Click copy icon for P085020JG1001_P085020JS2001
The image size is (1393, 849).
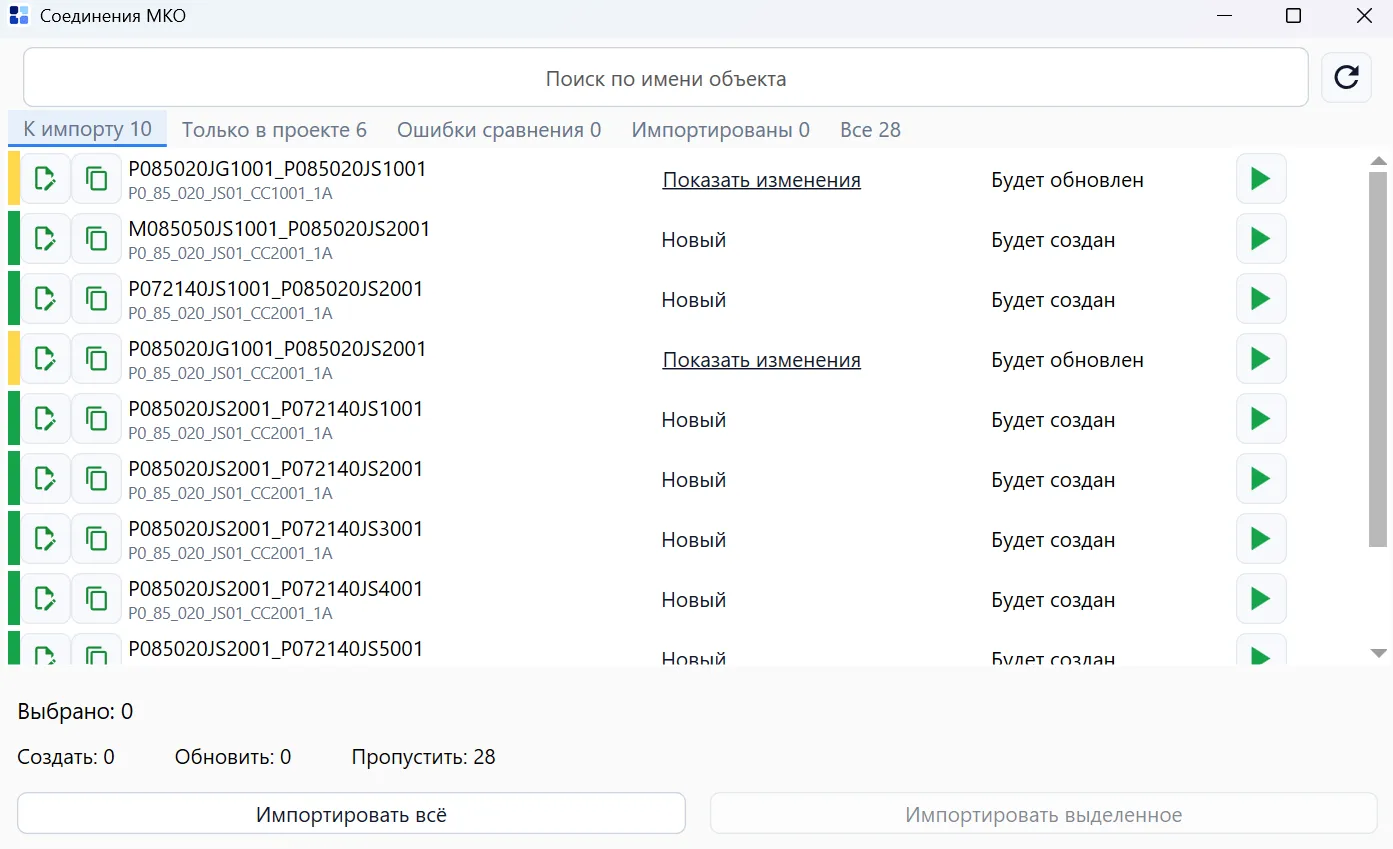pyautogui.click(x=96, y=359)
